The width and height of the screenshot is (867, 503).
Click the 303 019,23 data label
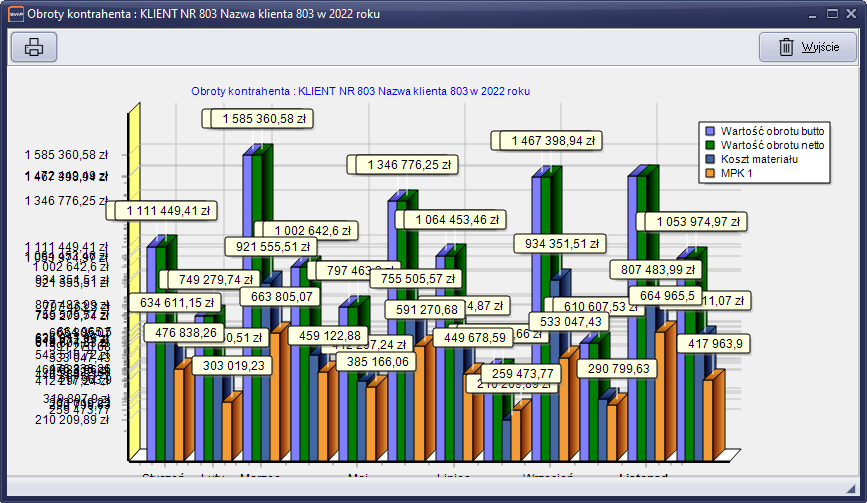pyautogui.click(x=233, y=366)
